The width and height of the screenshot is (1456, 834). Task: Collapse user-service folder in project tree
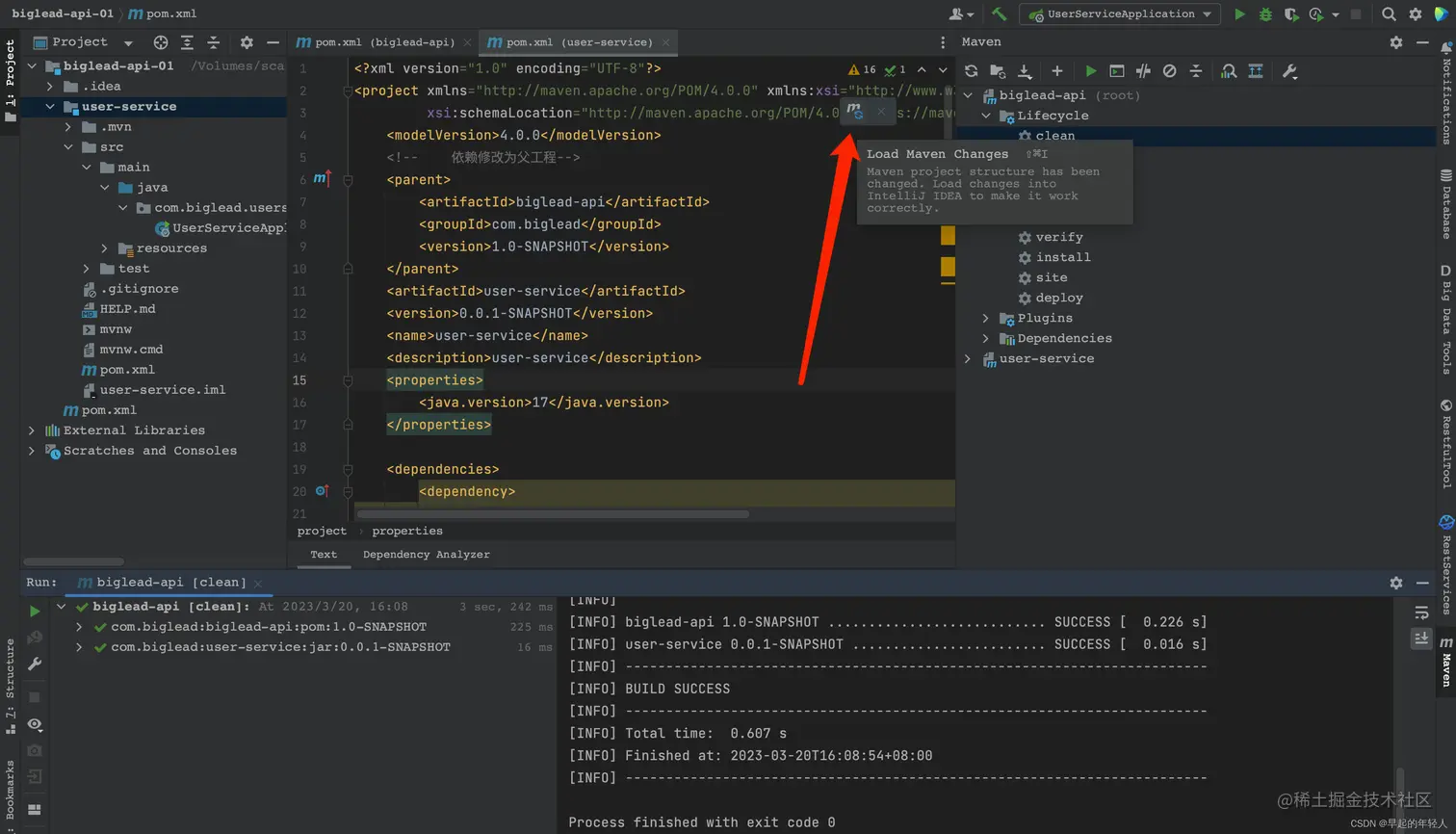[x=50, y=107]
